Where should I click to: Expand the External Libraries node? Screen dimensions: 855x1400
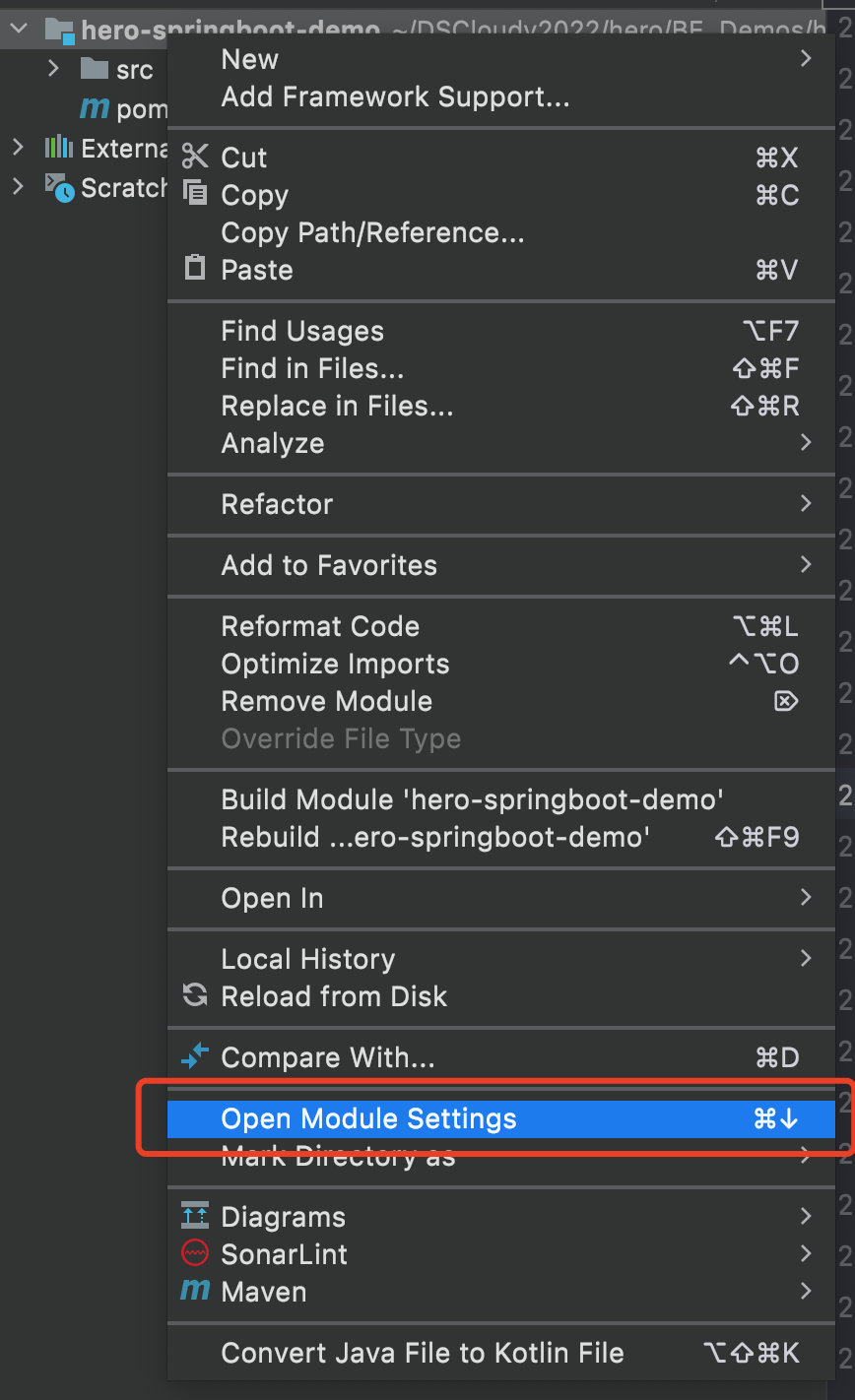click(x=17, y=148)
